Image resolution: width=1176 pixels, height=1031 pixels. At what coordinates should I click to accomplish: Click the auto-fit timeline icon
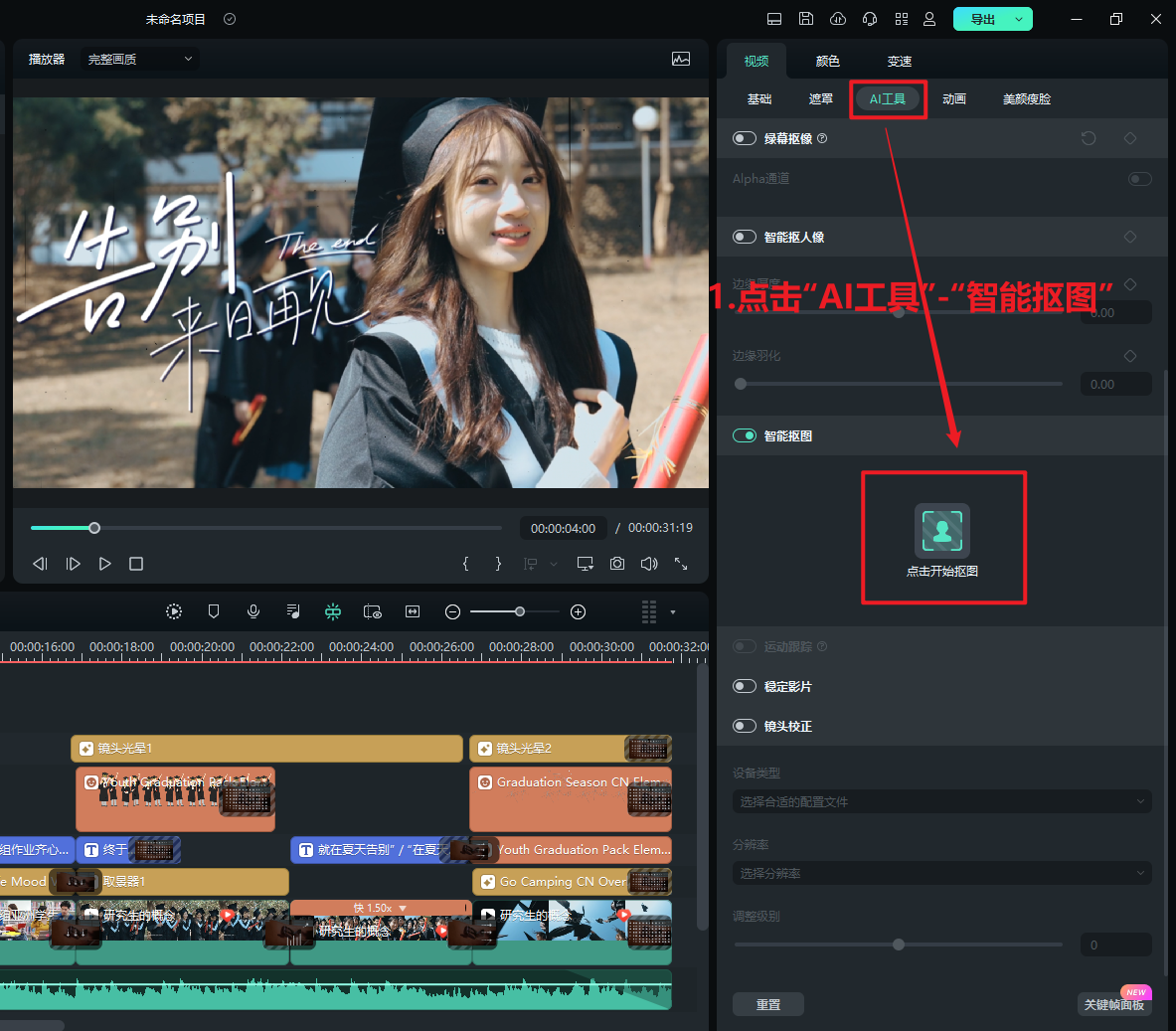click(413, 611)
